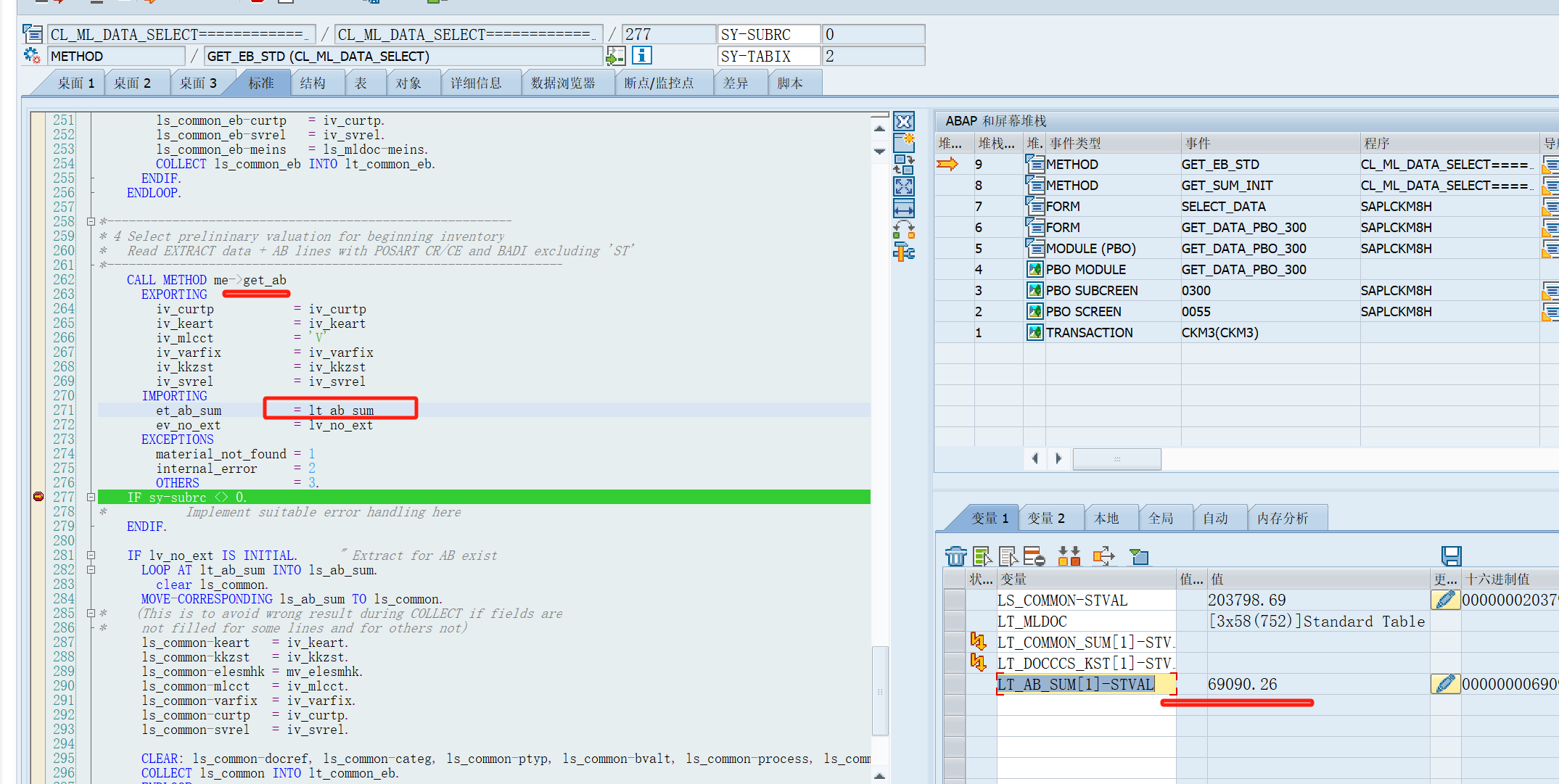Click the save layout floppy icon in variables panel
This screenshot has width=1559, height=784.
[x=1452, y=555]
